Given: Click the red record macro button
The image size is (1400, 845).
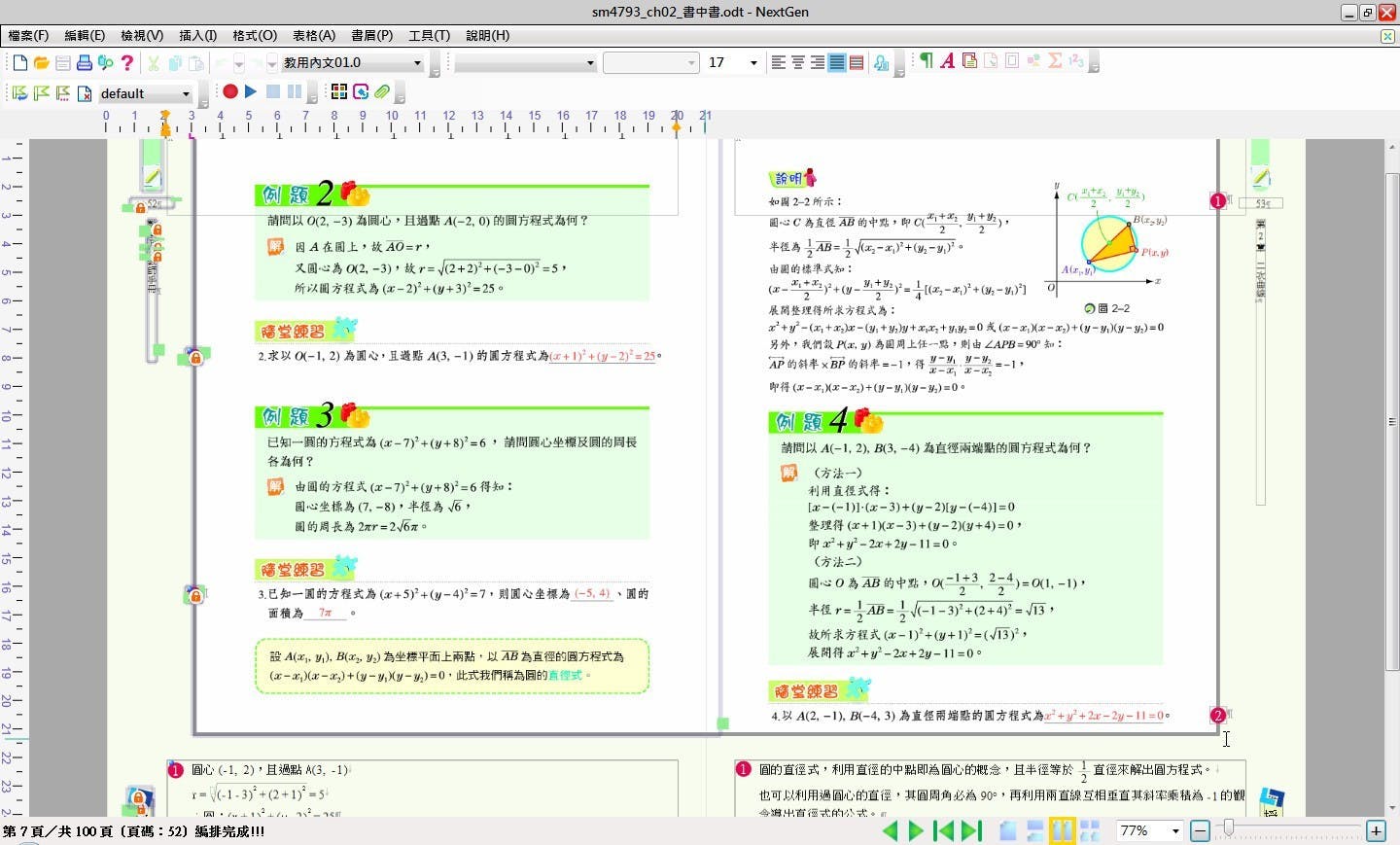Looking at the screenshot, I should (230, 91).
